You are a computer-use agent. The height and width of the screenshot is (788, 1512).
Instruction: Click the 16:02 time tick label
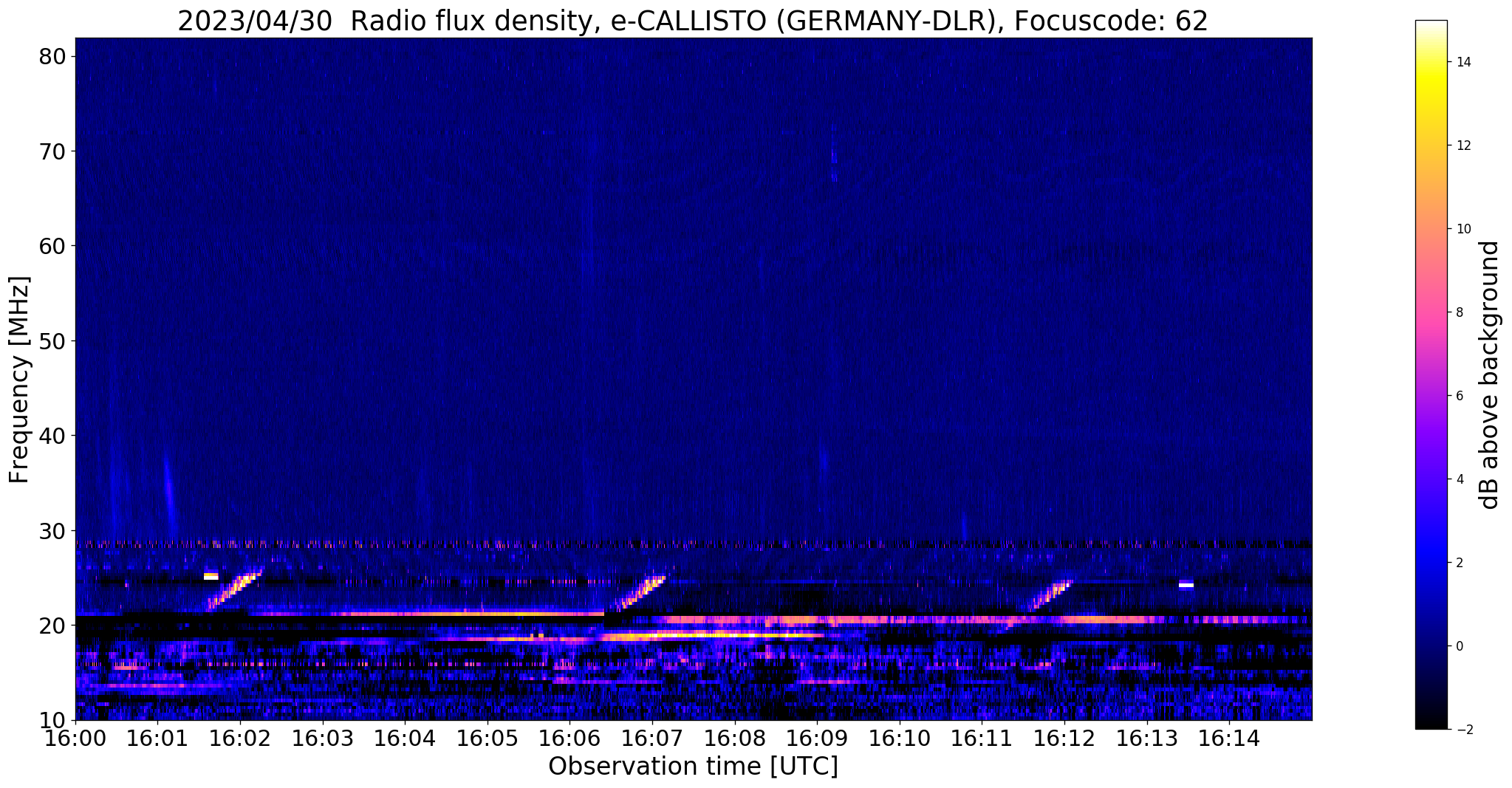[x=240, y=738]
